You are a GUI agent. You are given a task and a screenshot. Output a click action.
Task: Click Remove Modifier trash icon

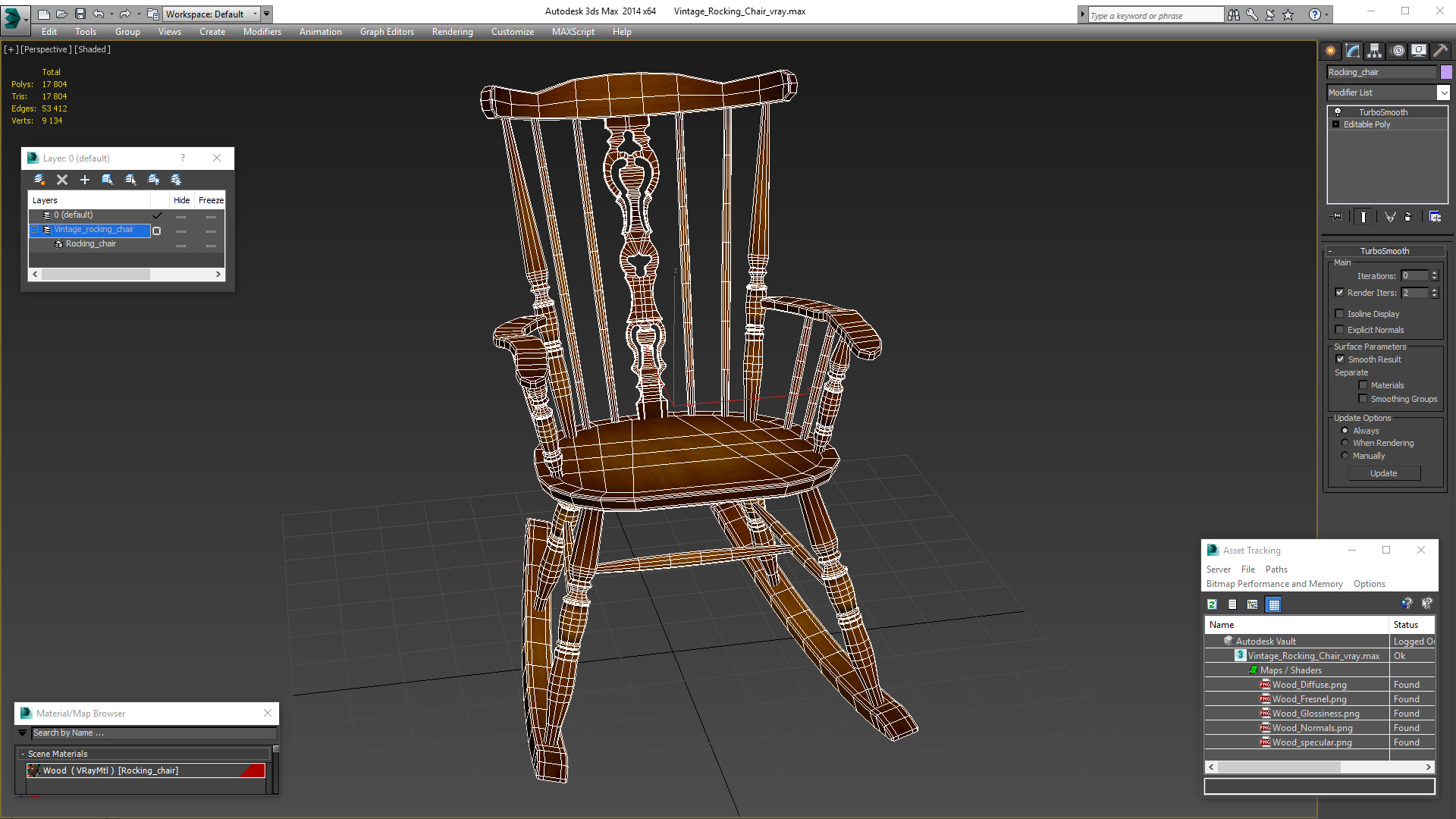coord(1408,217)
